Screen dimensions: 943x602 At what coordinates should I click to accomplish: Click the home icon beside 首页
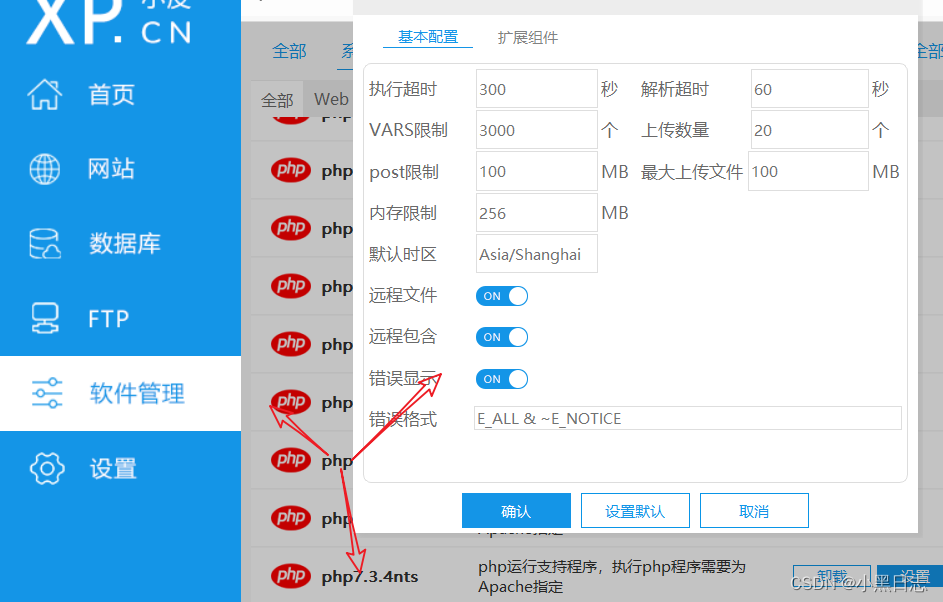point(45,95)
